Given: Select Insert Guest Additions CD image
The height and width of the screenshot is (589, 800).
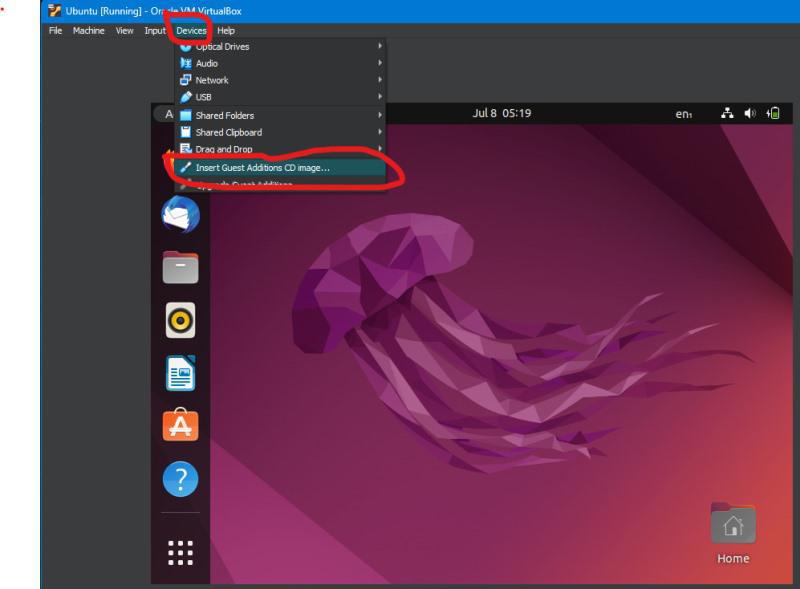Looking at the screenshot, I should (x=281, y=167).
